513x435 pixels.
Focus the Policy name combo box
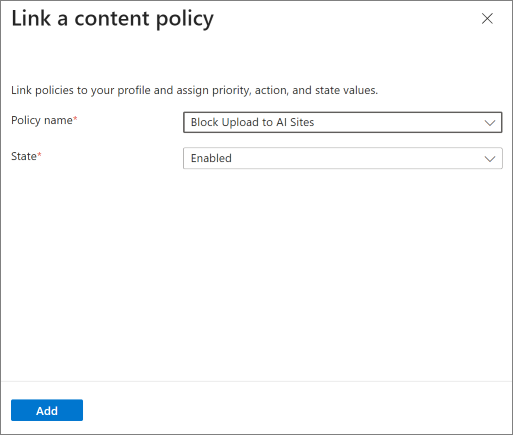point(343,122)
